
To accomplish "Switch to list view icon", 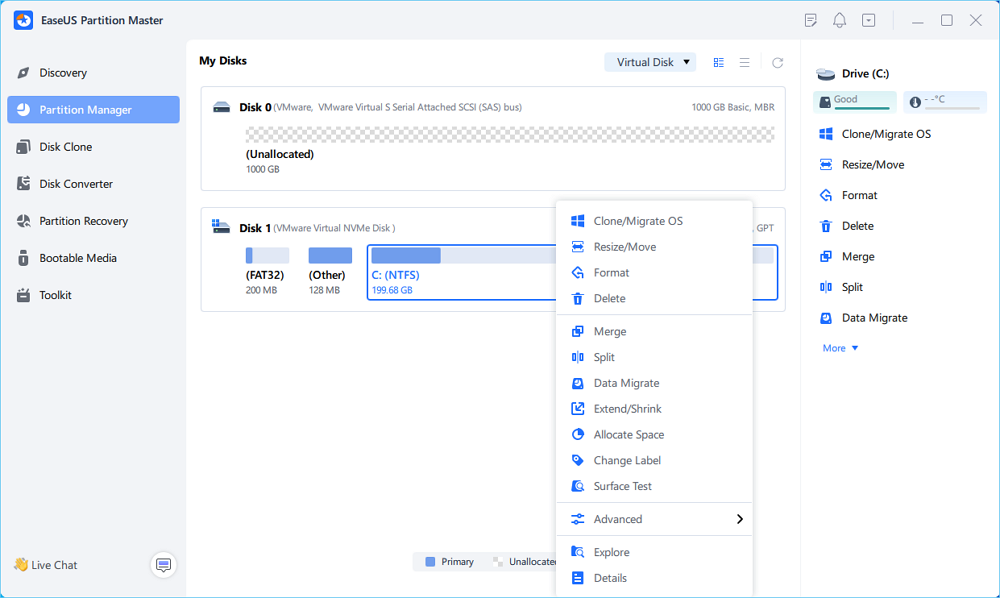I will click(x=745, y=63).
